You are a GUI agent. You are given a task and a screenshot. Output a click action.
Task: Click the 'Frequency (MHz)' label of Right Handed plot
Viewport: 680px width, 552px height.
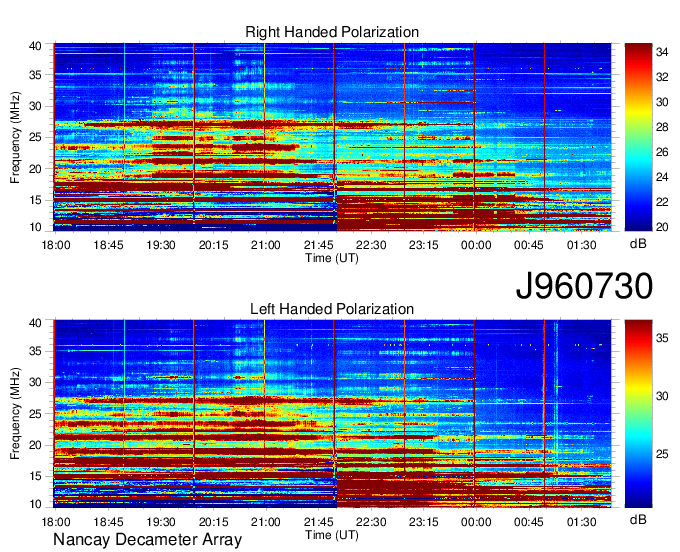(15, 137)
